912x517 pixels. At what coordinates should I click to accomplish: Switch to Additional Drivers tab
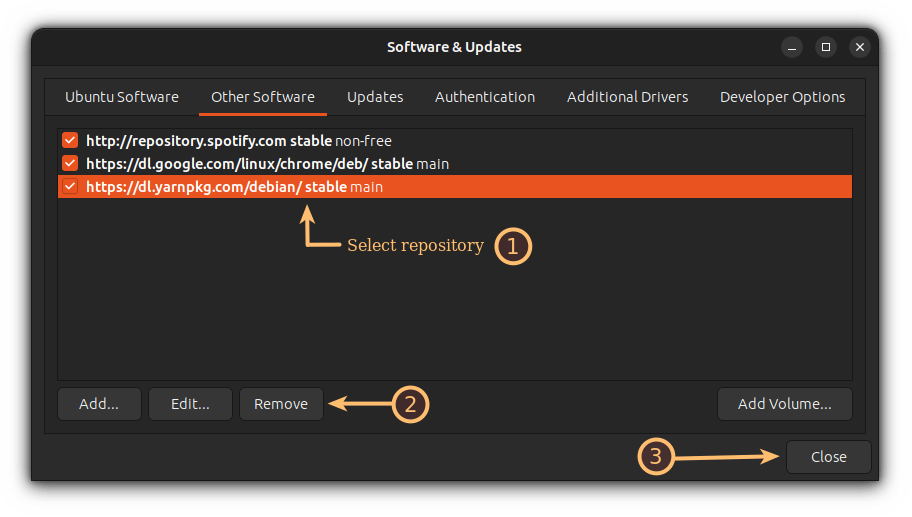point(627,97)
